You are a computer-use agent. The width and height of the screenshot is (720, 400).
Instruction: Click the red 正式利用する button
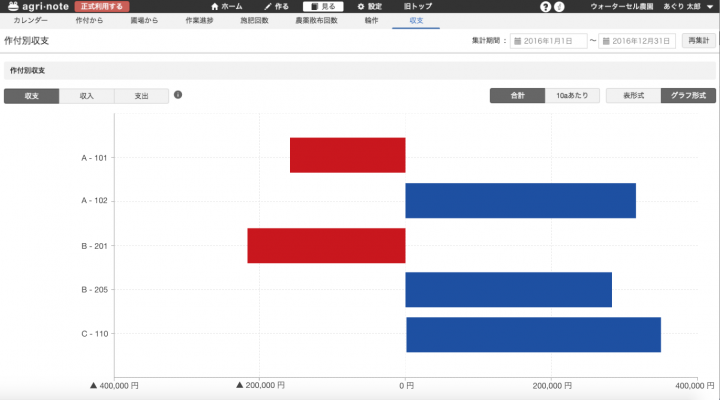pyautogui.click(x=102, y=6)
